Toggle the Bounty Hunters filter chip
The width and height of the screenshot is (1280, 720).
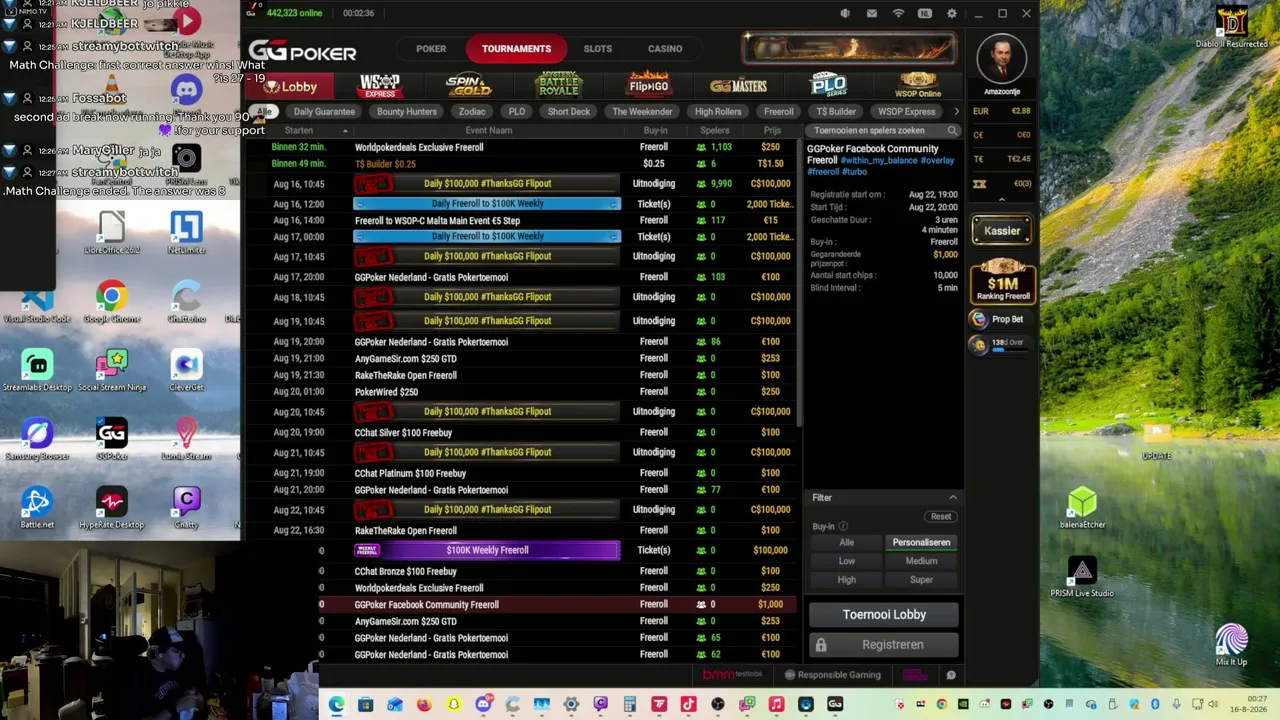(x=407, y=112)
